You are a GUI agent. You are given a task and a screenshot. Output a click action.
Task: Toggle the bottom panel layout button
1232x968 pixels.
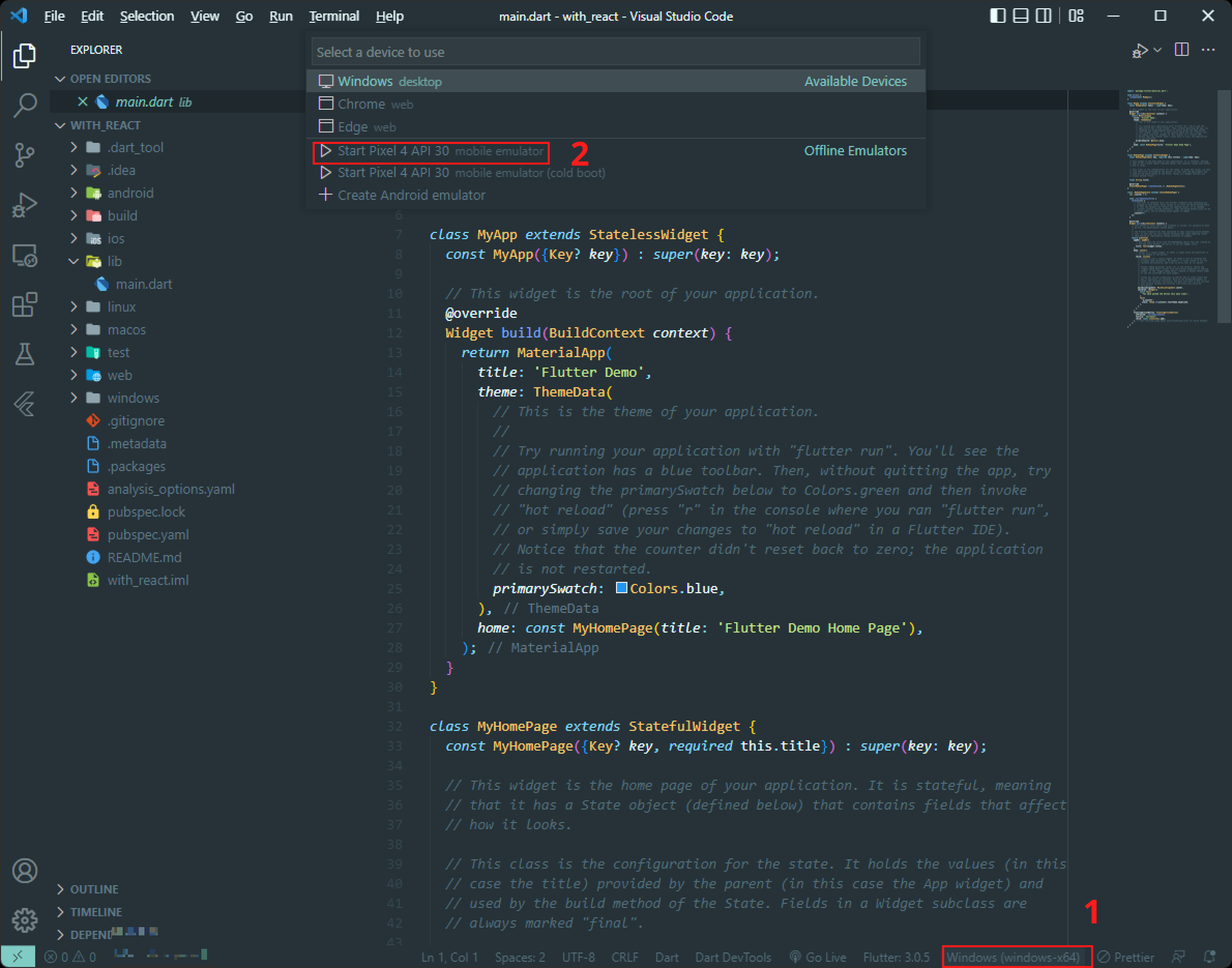click(x=1020, y=16)
